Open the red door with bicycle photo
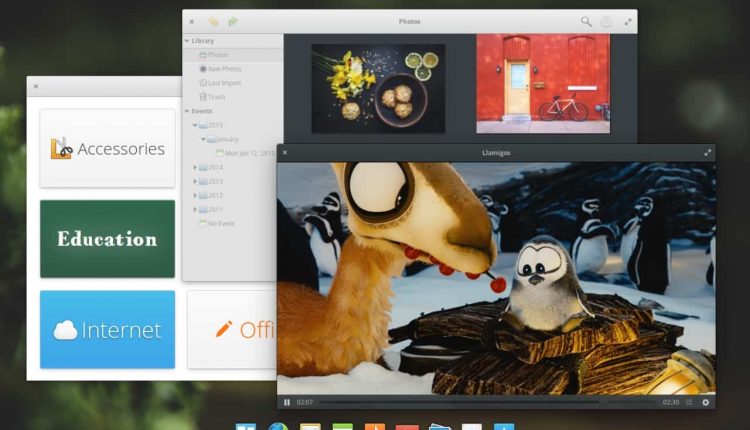 click(x=543, y=84)
